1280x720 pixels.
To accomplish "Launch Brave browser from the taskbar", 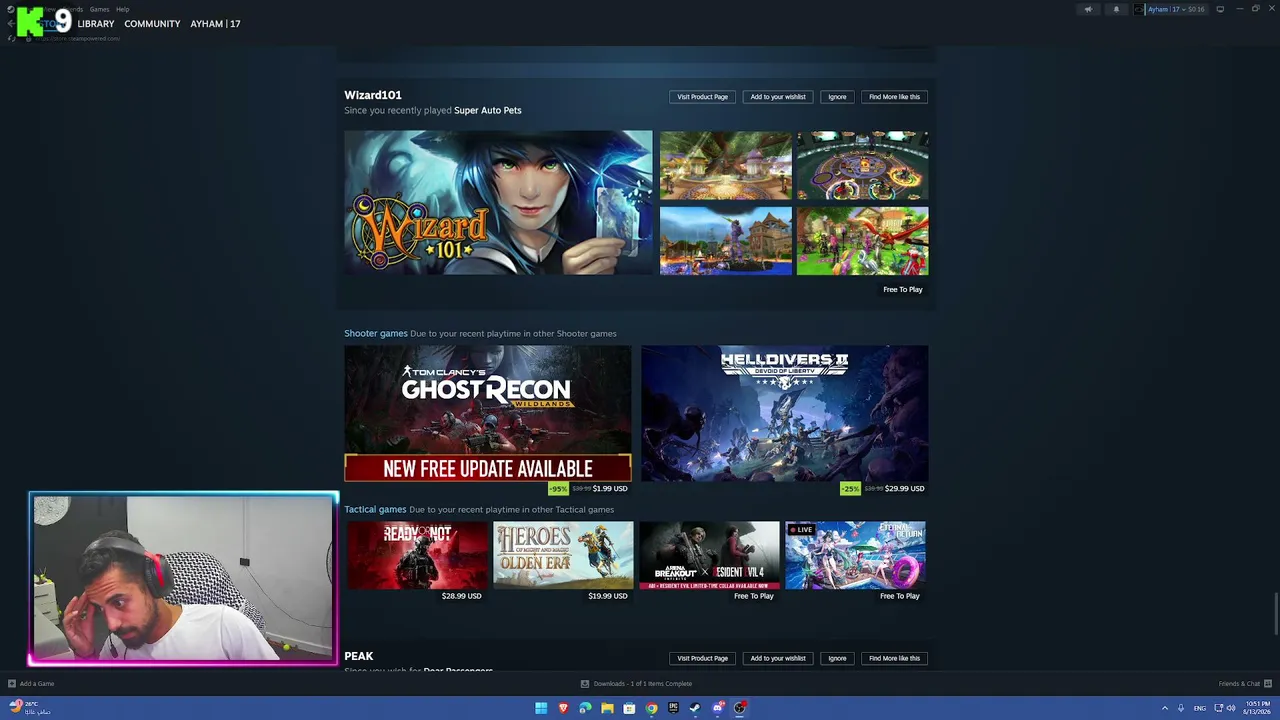I will [563, 708].
